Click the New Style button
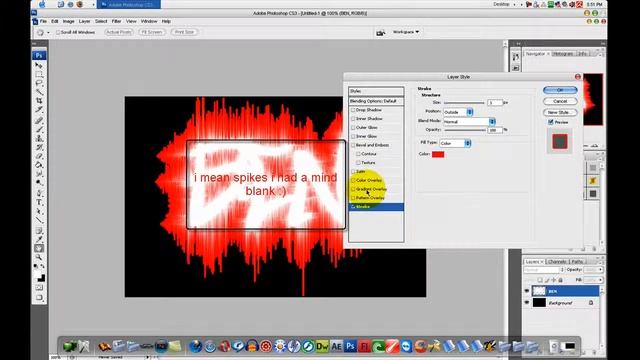The width and height of the screenshot is (640, 360). [560, 112]
